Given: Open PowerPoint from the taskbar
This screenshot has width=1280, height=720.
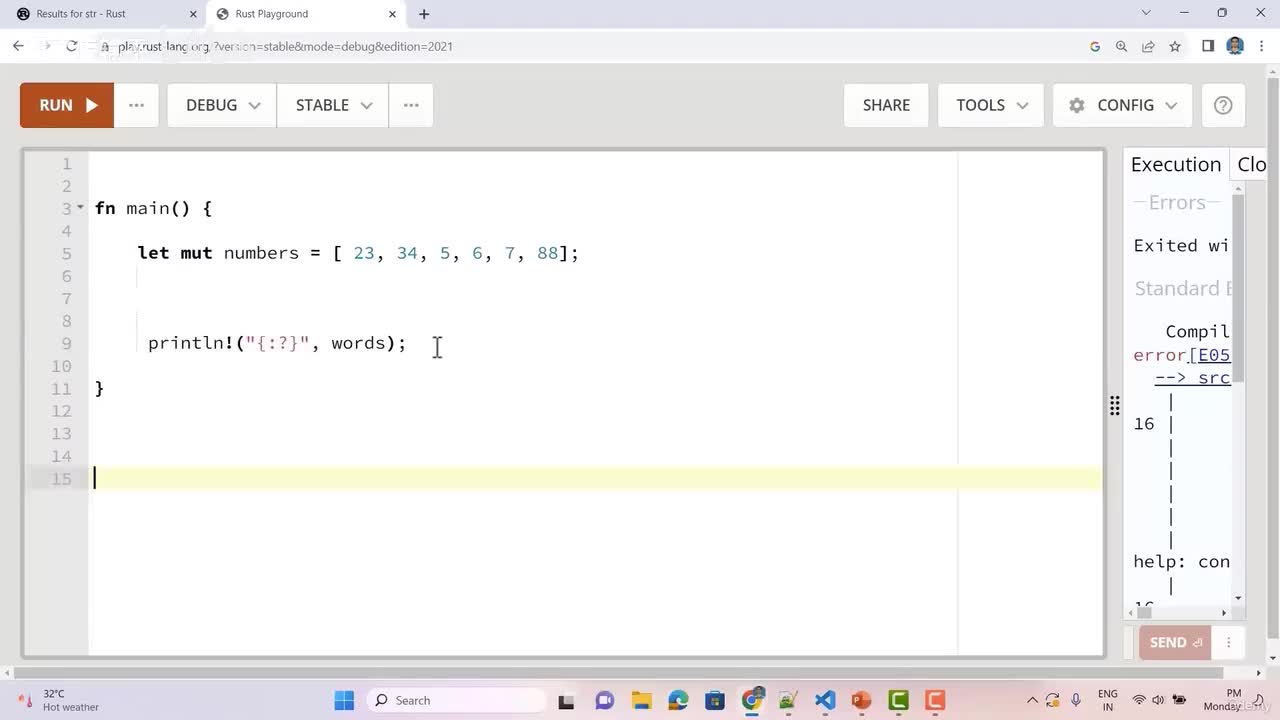Looking at the screenshot, I should point(861,700).
